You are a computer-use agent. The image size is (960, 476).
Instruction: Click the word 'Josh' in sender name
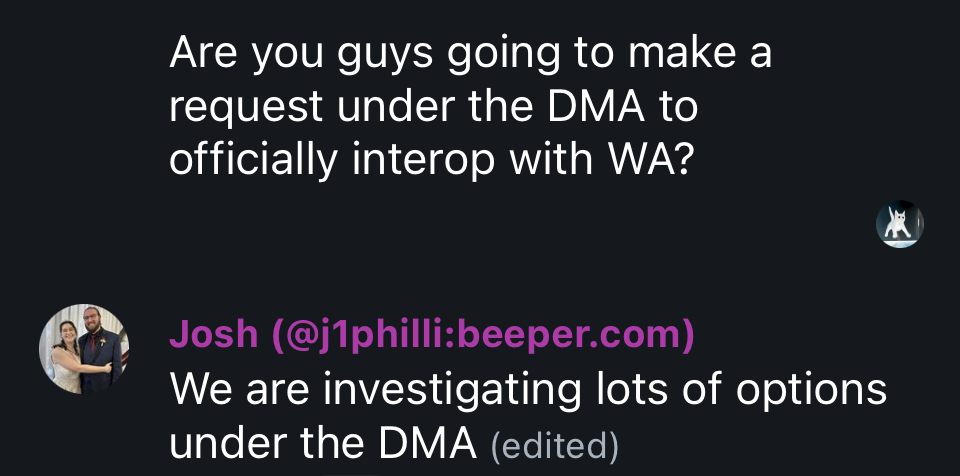214,334
